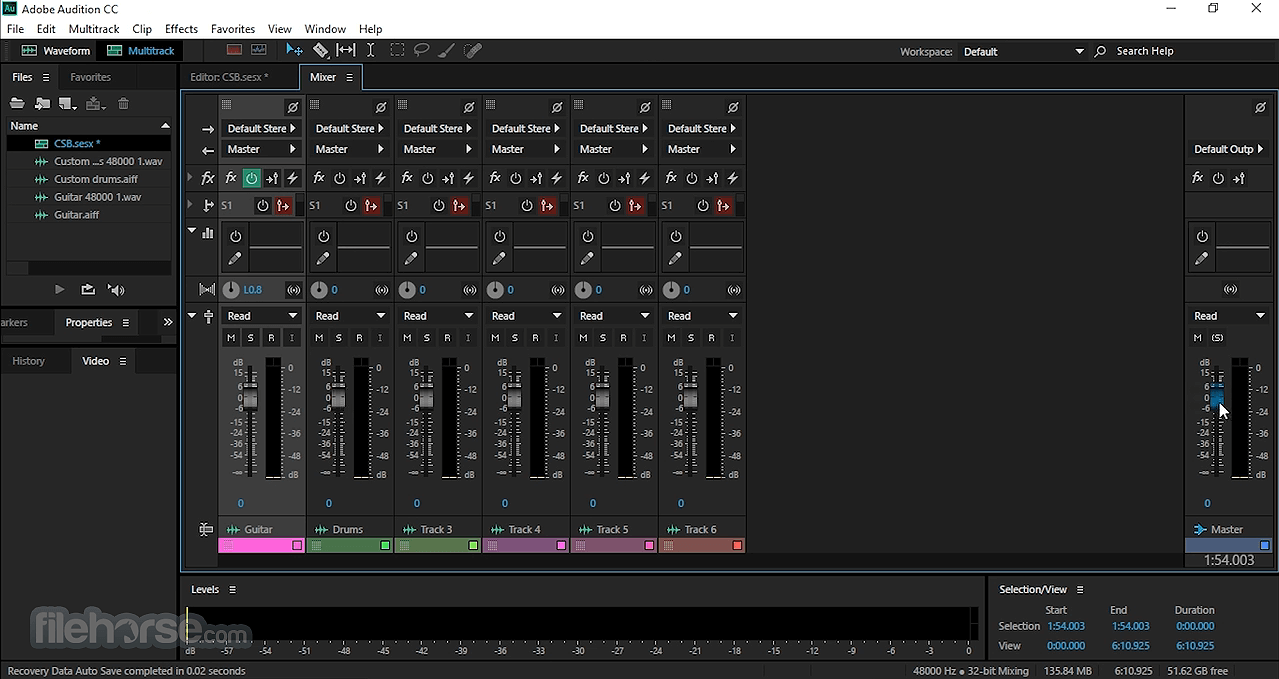Image resolution: width=1279 pixels, height=679 pixels.
Task: Show the Spectral Pitch Display
Action: coord(259,50)
